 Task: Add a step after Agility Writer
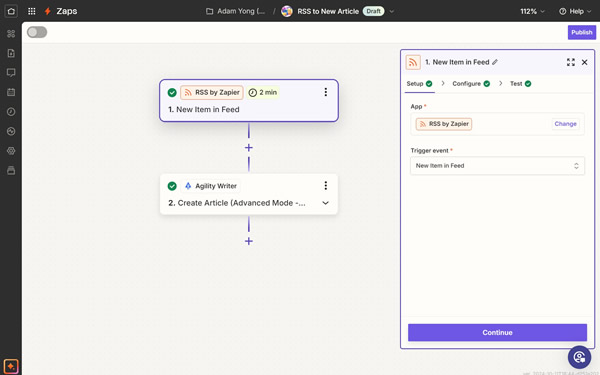click(x=249, y=241)
